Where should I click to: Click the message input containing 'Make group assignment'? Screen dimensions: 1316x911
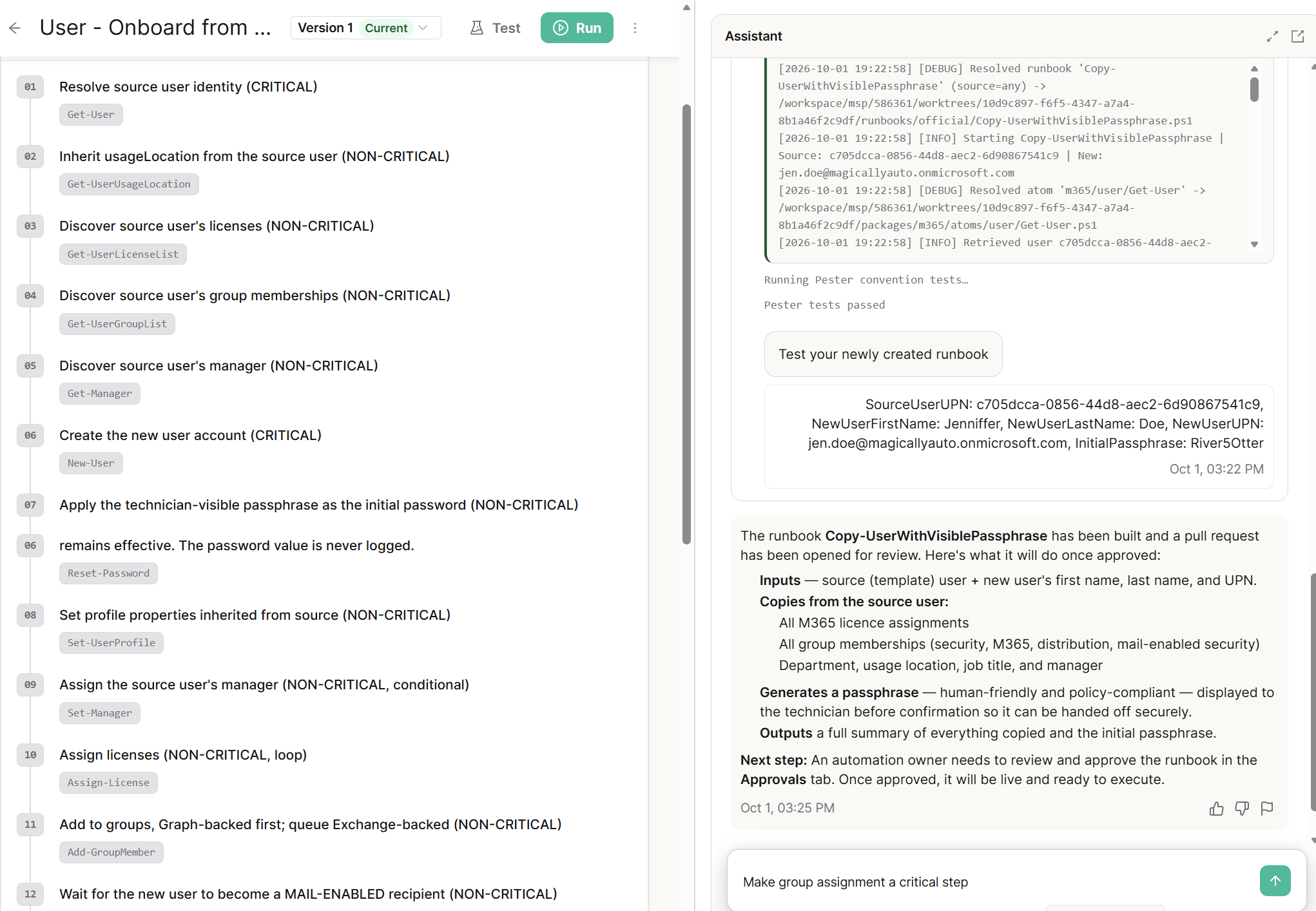coord(992,881)
